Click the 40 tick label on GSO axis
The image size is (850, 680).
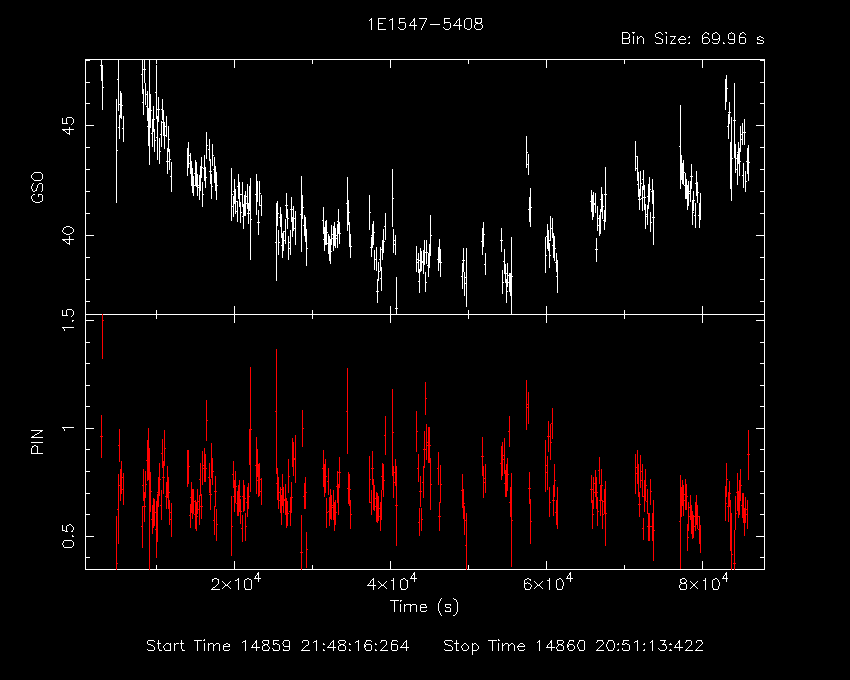[68, 235]
